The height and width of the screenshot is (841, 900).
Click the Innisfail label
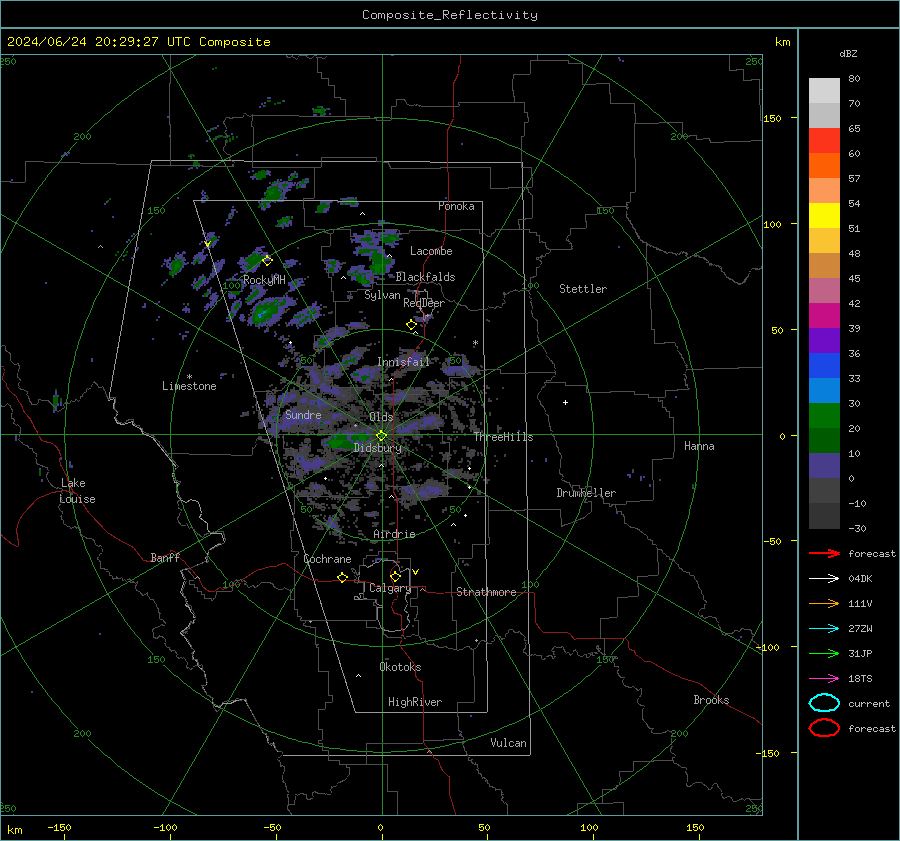click(404, 362)
